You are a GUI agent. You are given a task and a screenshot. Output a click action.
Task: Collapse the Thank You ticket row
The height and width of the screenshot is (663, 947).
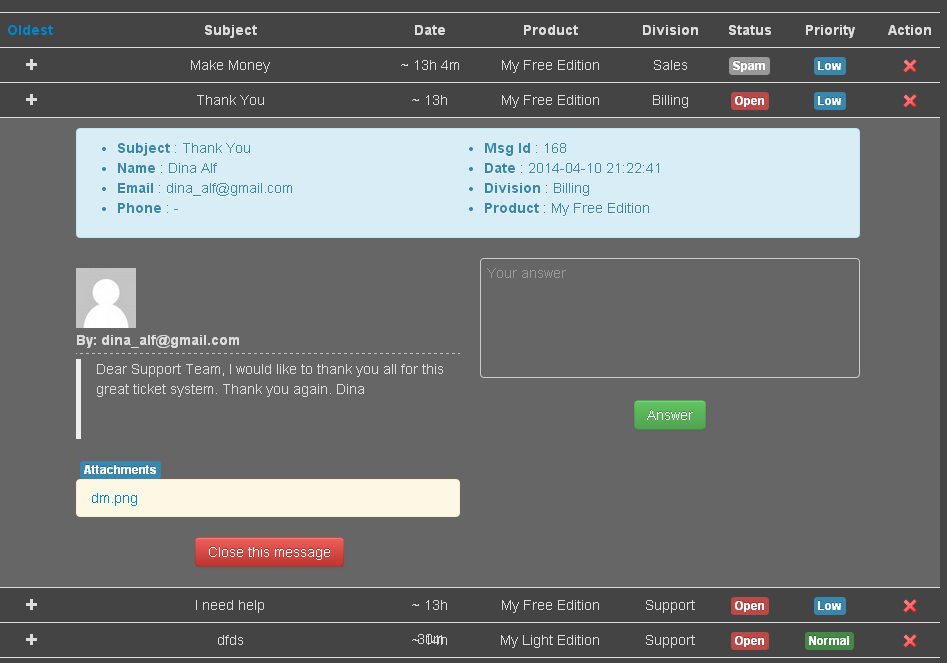(x=31, y=100)
